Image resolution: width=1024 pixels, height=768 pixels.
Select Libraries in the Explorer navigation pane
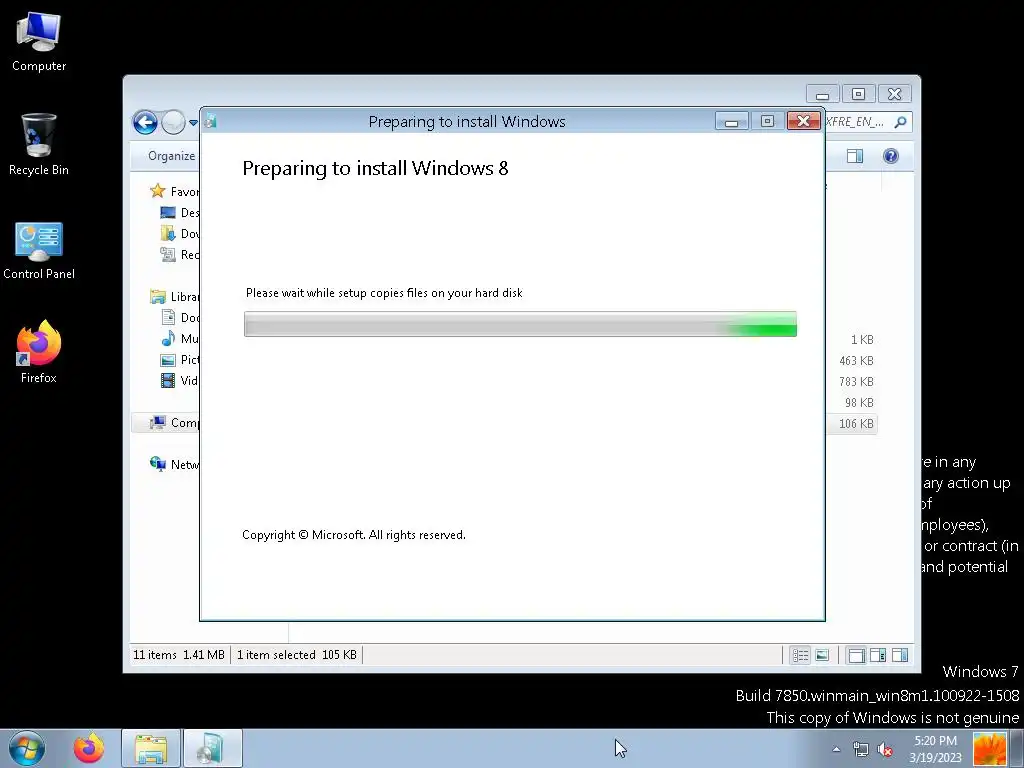(x=174, y=296)
